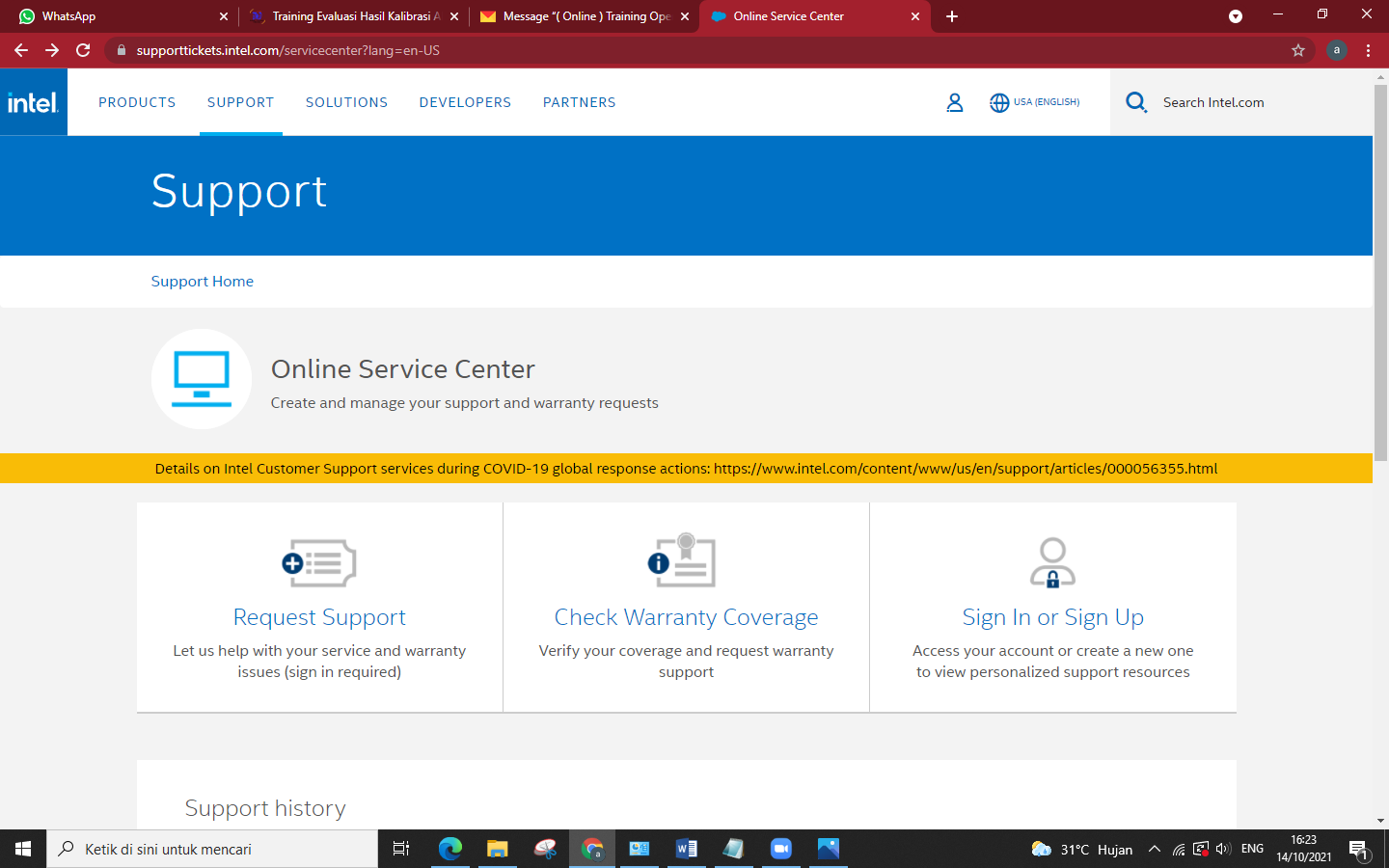This screenshot has width=1389, height=868.
Task: View site security lock information
Action: point(122,50)
